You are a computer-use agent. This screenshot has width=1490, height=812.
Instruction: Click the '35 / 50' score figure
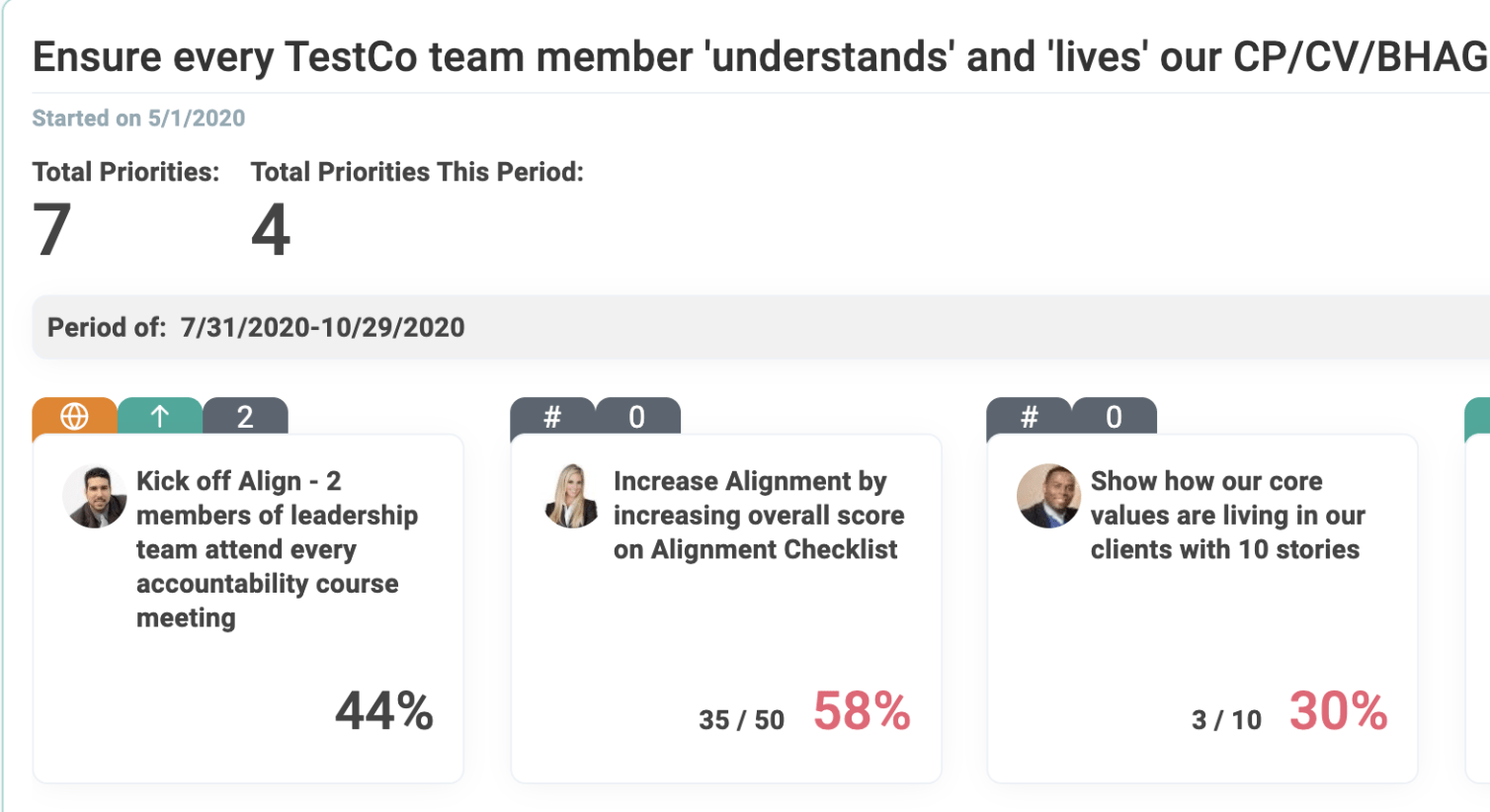click(741, 720)
